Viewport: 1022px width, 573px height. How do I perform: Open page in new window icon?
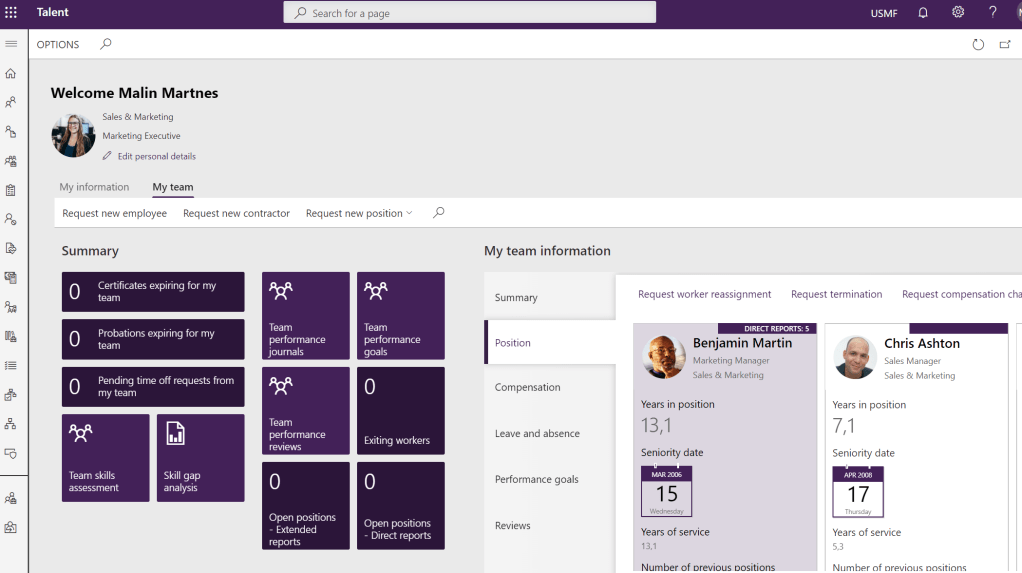click(x=1005, y=44)
